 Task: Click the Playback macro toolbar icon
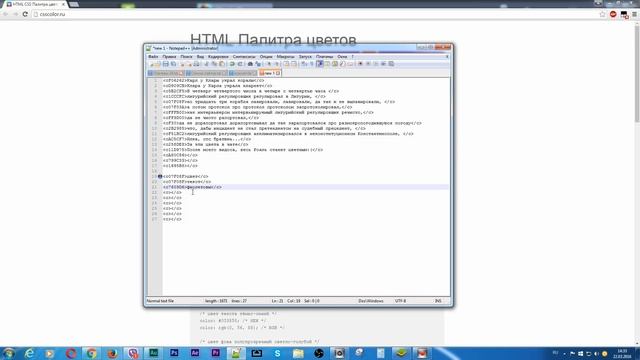point(376,64)
